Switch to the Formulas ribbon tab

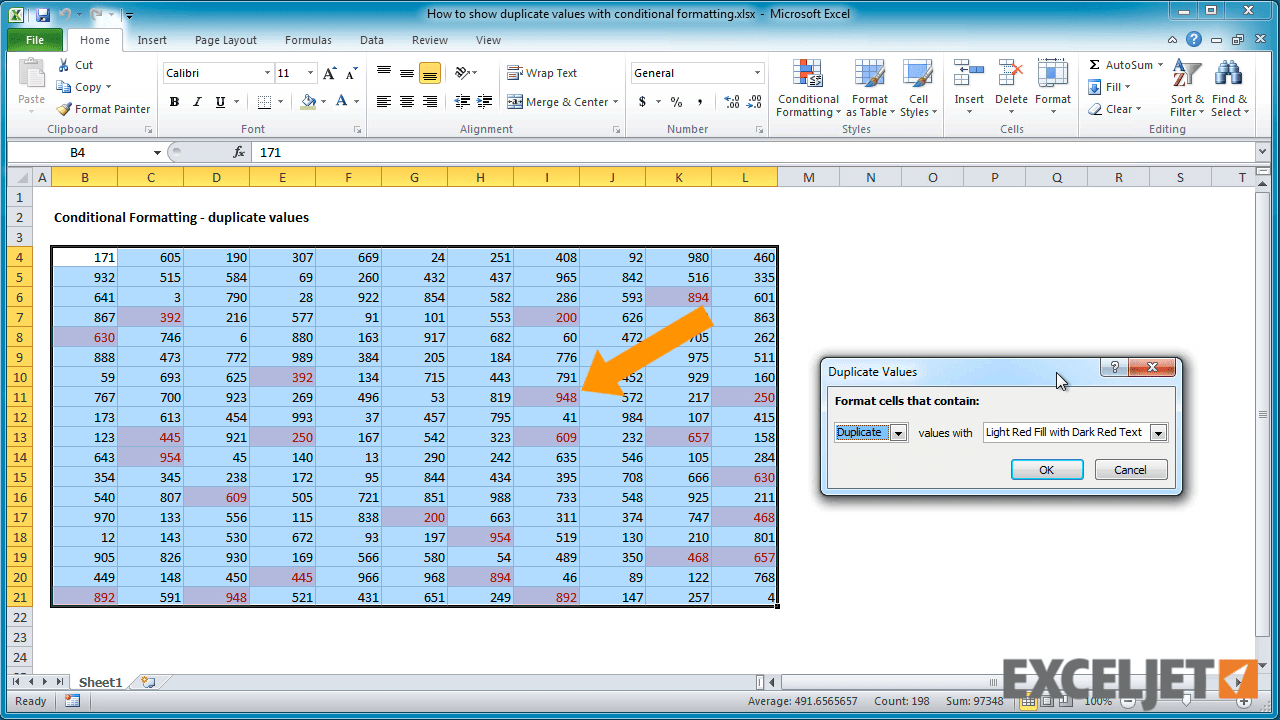pyautogui.click(x=308, y=40)
